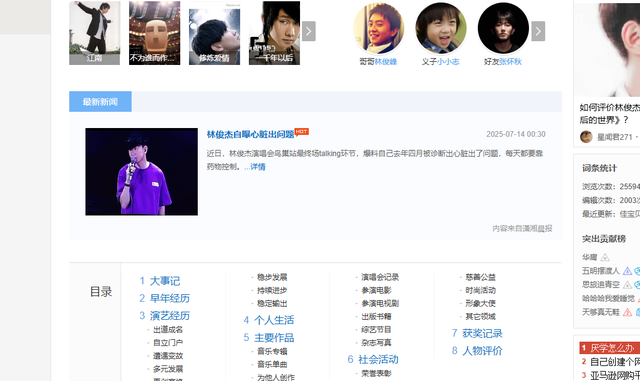Click the blue triangle badge next to 五明摆渡人
The height and width of the screenshot is (381, 640).
(627, 271)
